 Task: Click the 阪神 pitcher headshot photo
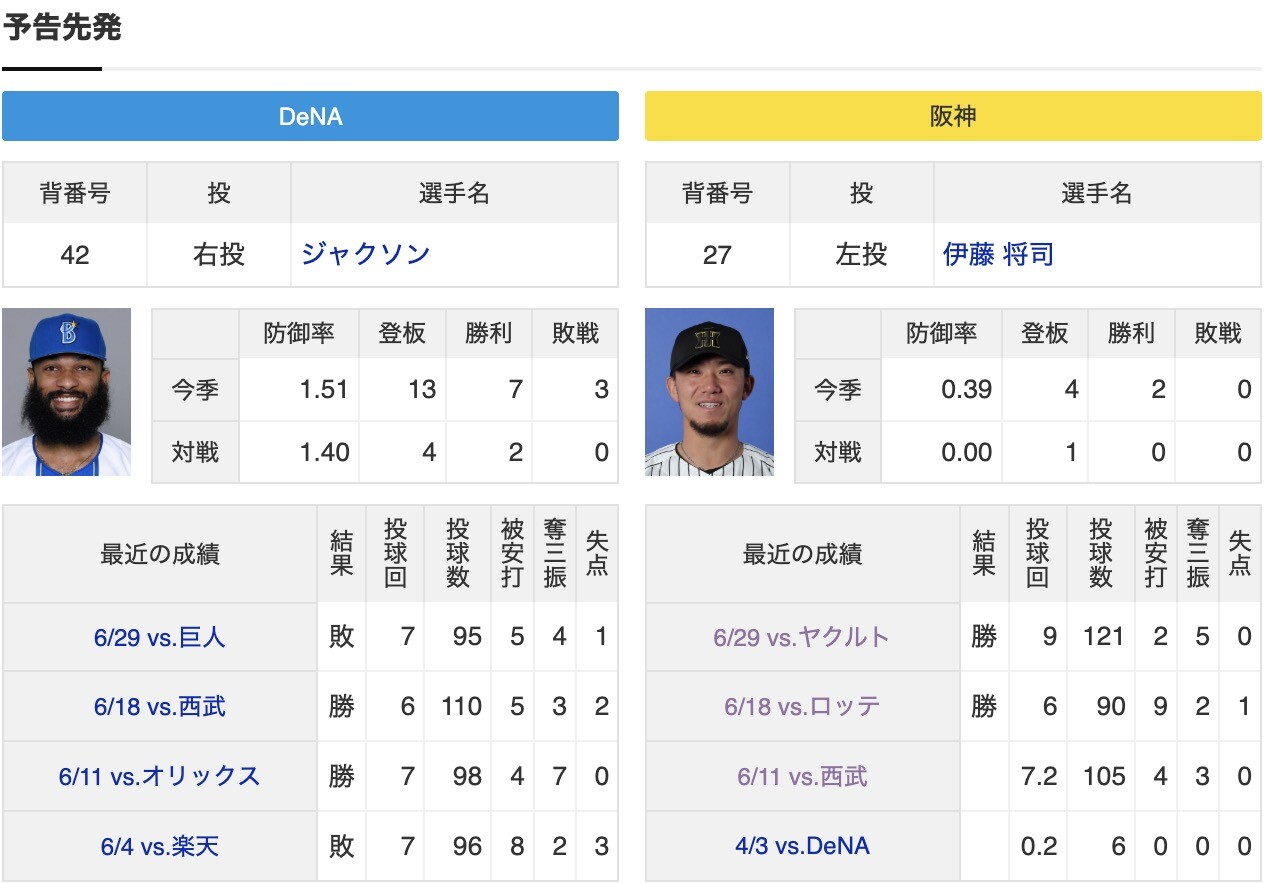pos(709,392)
